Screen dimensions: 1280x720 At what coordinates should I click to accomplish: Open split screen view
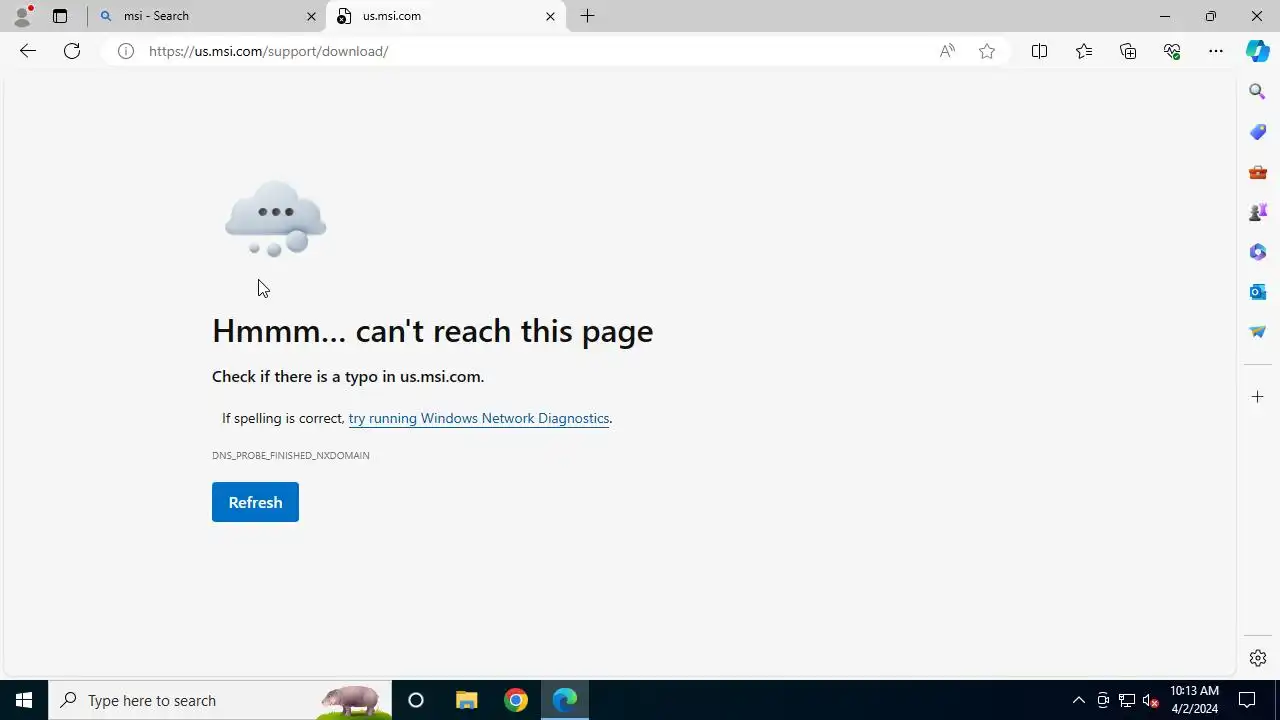pos(1039,51)
